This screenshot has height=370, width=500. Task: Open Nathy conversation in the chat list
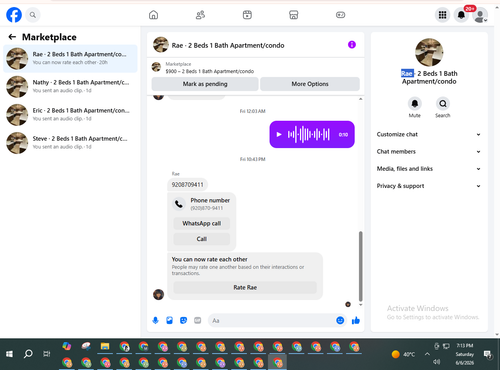[x=70, y=86]
